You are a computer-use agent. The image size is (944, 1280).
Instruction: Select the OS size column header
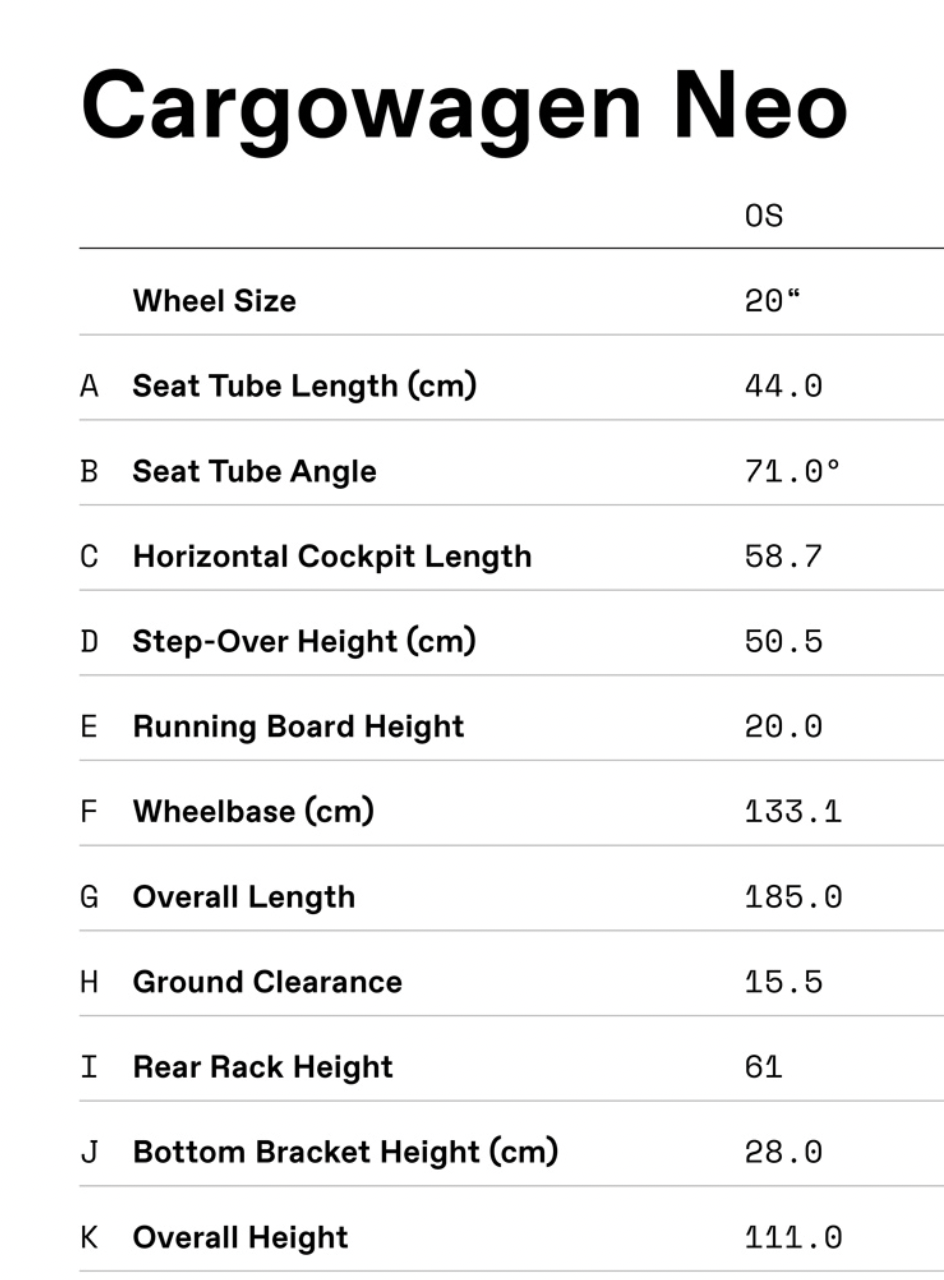pyautogui.click(x=764, y=215)
